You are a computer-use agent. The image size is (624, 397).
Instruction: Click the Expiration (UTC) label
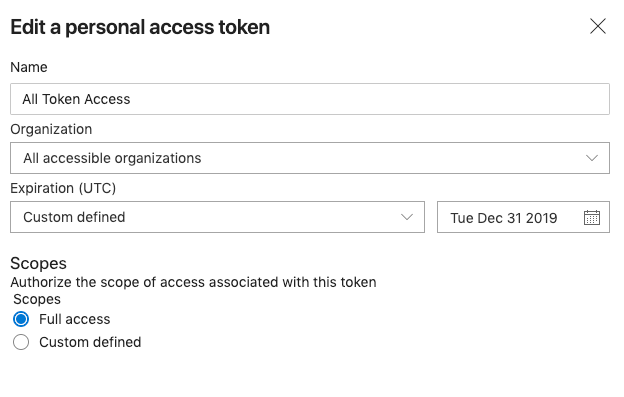(63, 188)
